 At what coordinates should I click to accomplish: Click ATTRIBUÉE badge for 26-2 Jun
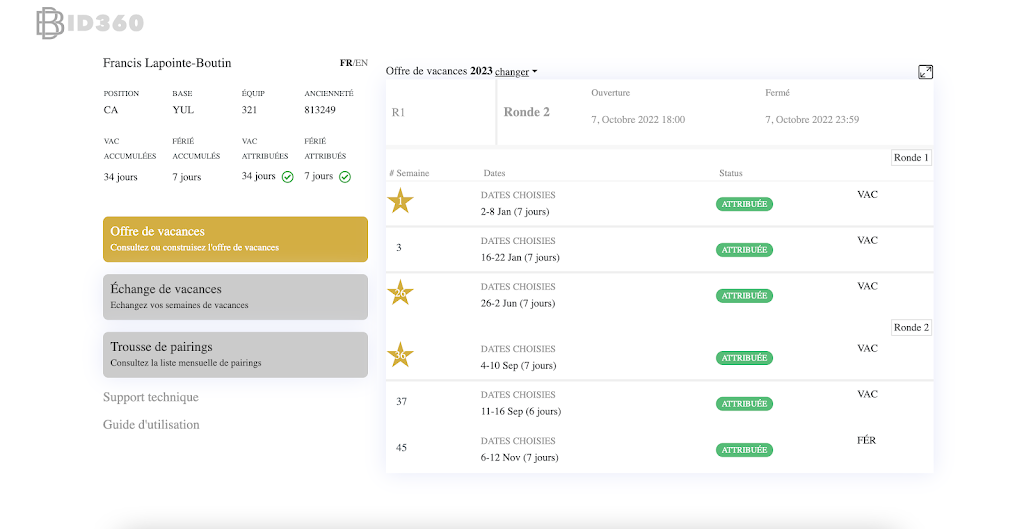coord(744,295)
